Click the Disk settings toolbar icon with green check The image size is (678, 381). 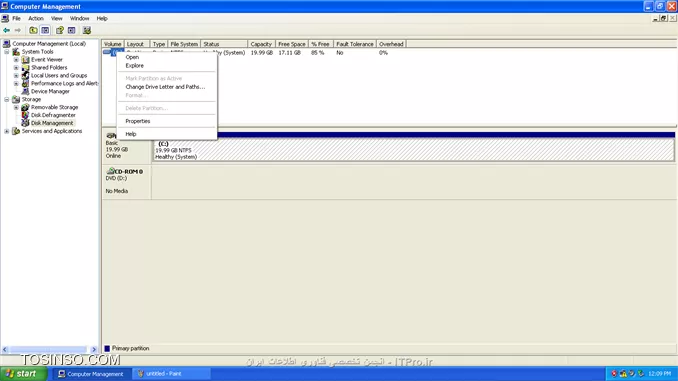point(87,30)
